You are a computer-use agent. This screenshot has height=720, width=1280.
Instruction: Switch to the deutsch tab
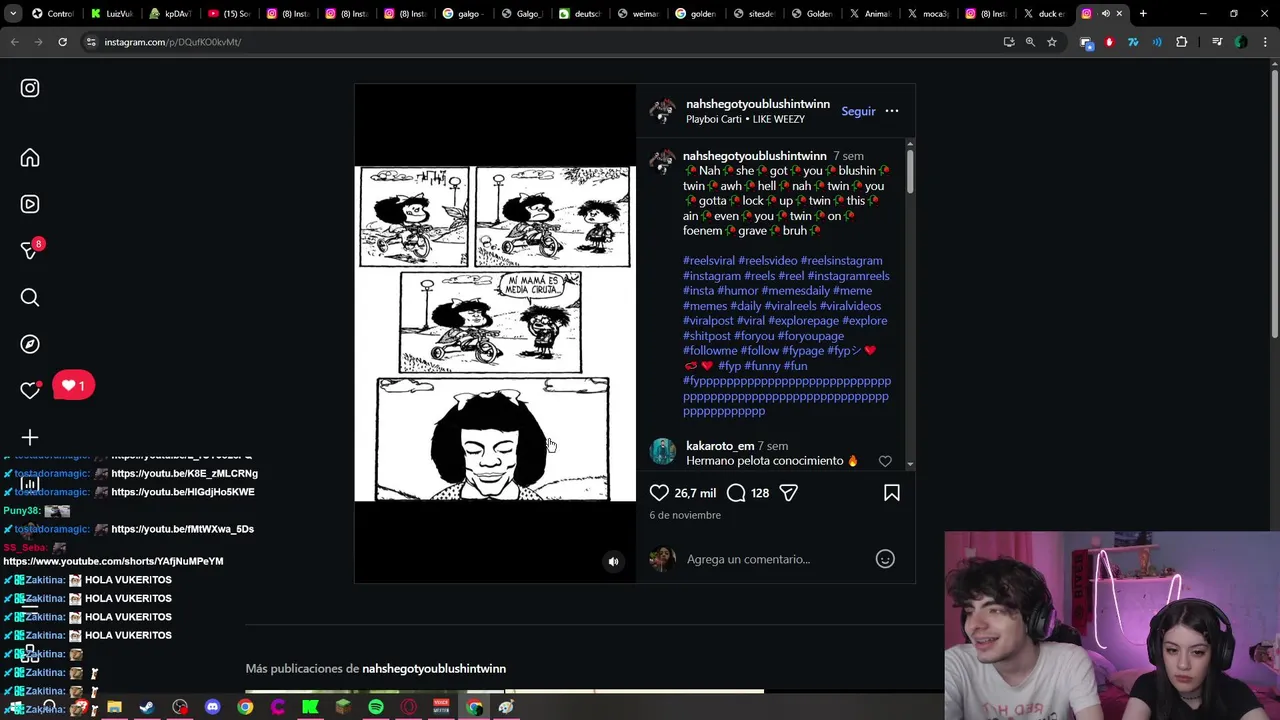point(580,14)
